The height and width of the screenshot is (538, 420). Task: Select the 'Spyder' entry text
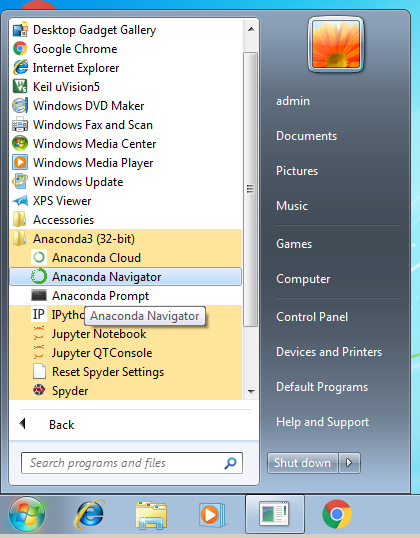(x=70, y=391)
